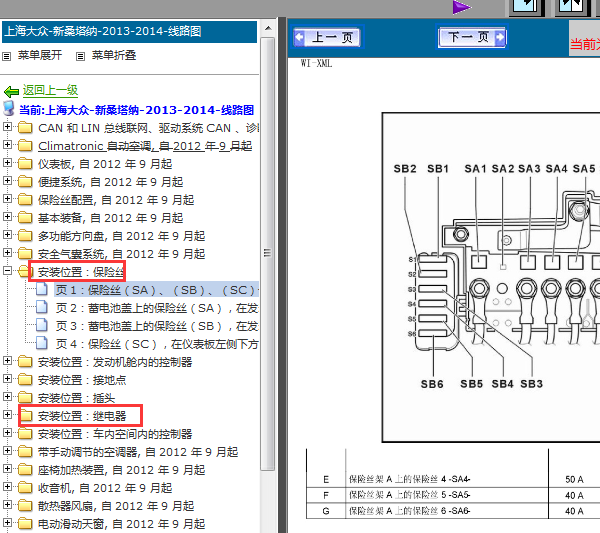
Task: Expand the 安全气囊系统 folder node
Action: pos(7,252)
